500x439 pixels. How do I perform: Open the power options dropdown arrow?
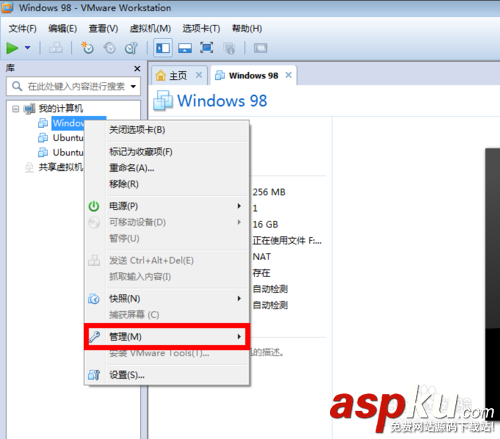[x=28, y=48]
